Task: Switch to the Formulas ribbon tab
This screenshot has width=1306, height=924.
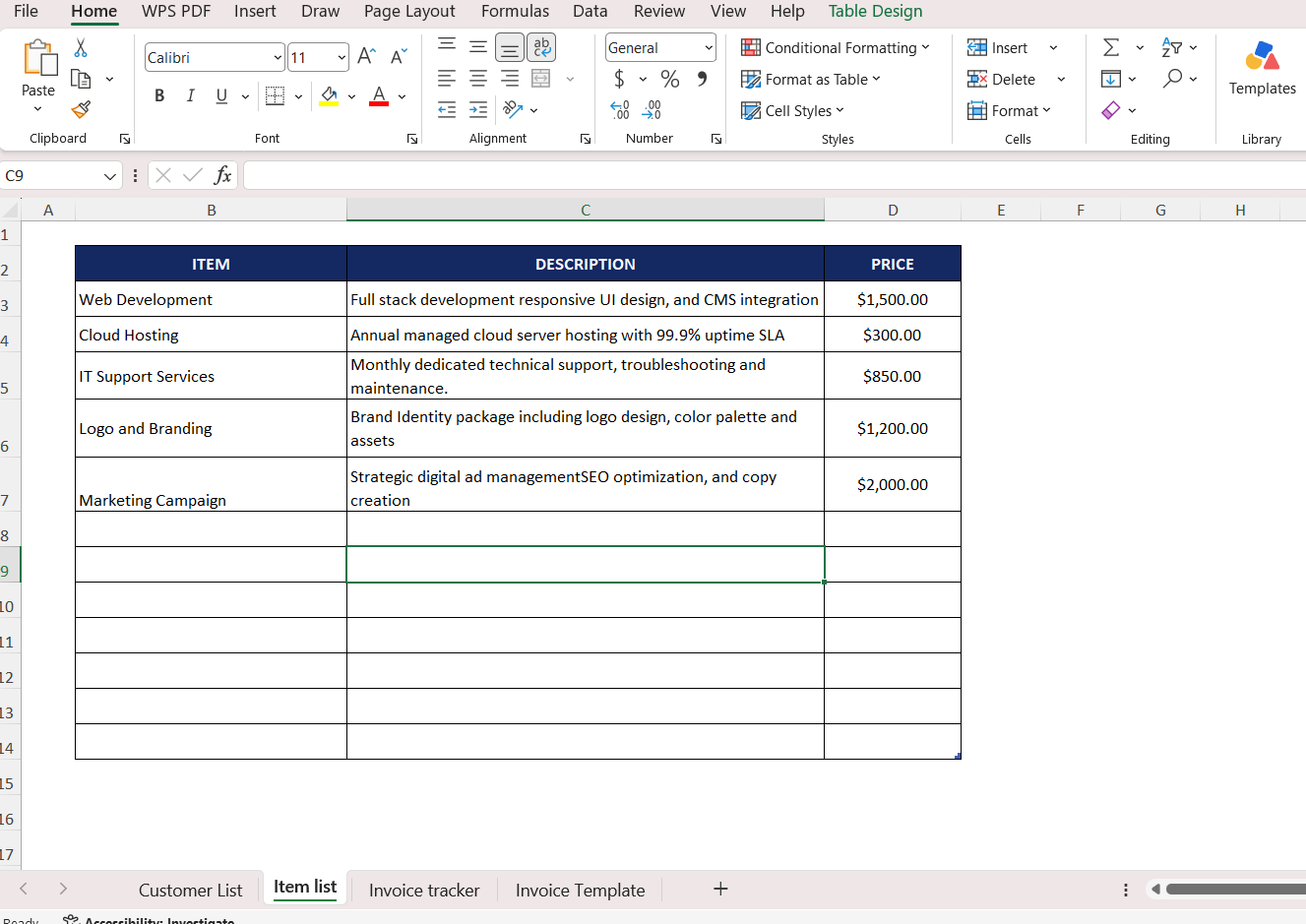Action: click(515, 11)
